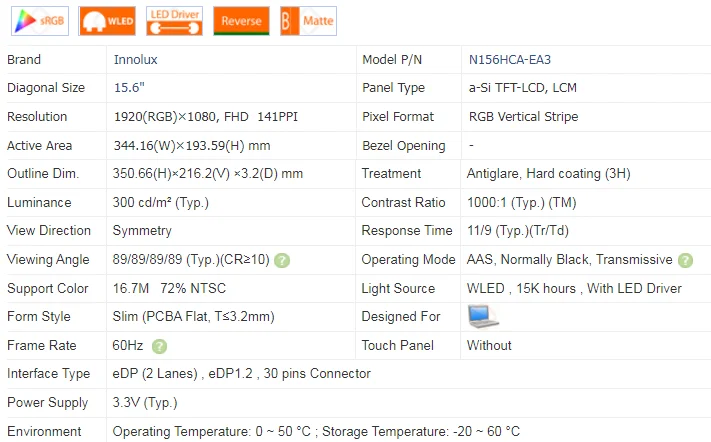Click the Brand row label
Image resolution: width=711 pixels, height=442 pixels.
(x=24, y=59)
